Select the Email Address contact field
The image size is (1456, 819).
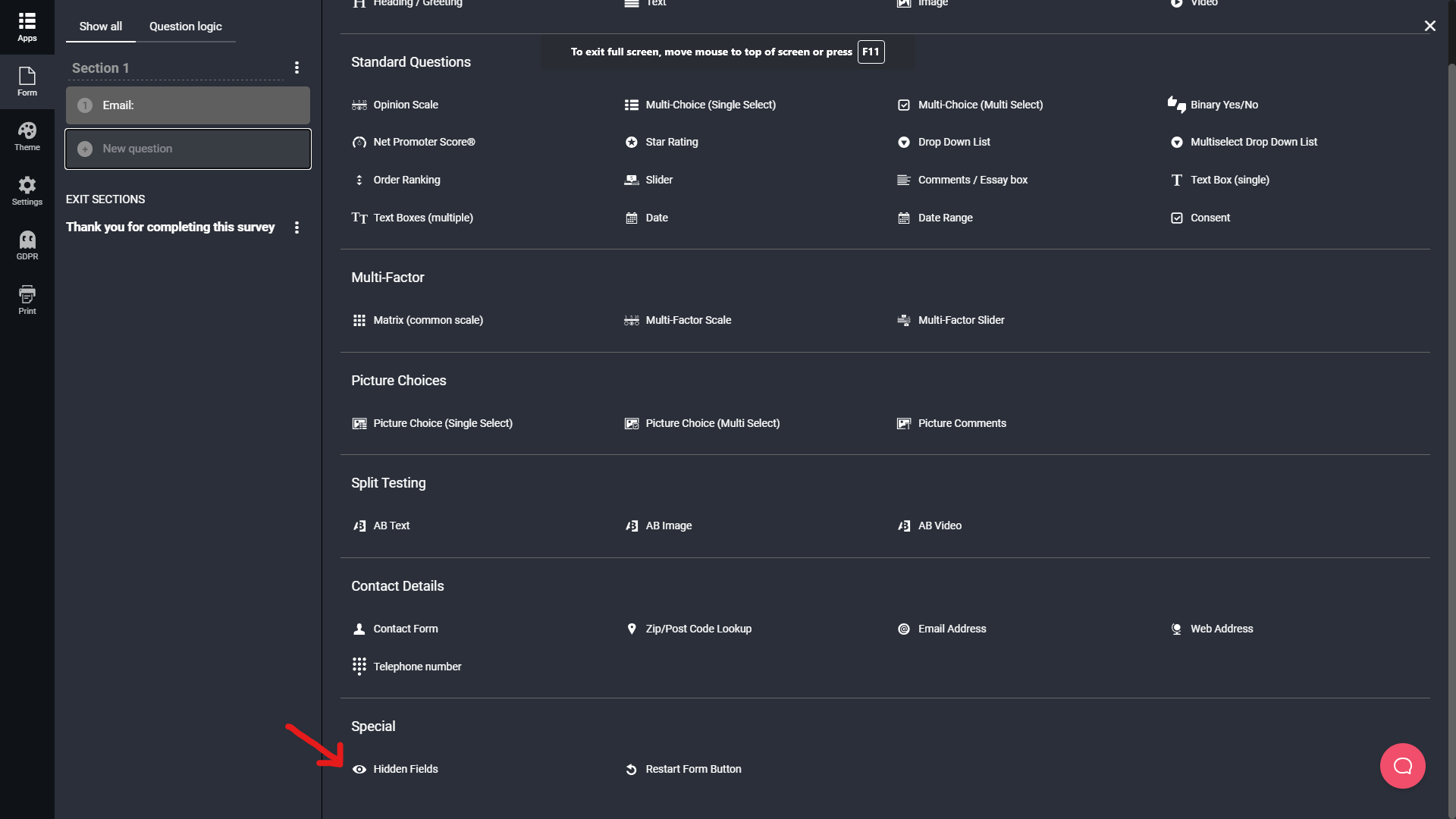coord(941,629)
